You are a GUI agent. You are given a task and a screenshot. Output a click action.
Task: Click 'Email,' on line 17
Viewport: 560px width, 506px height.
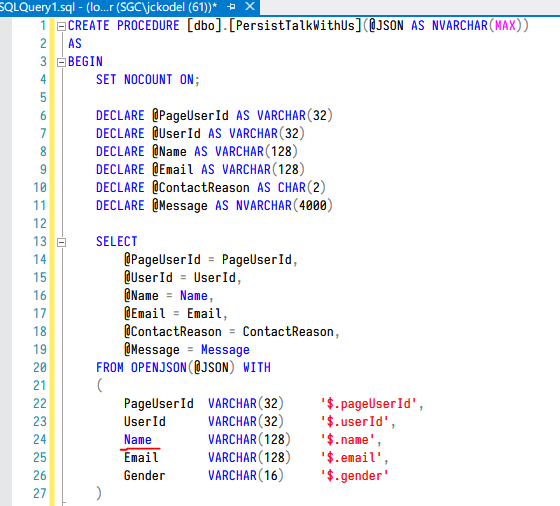[207, 314]
